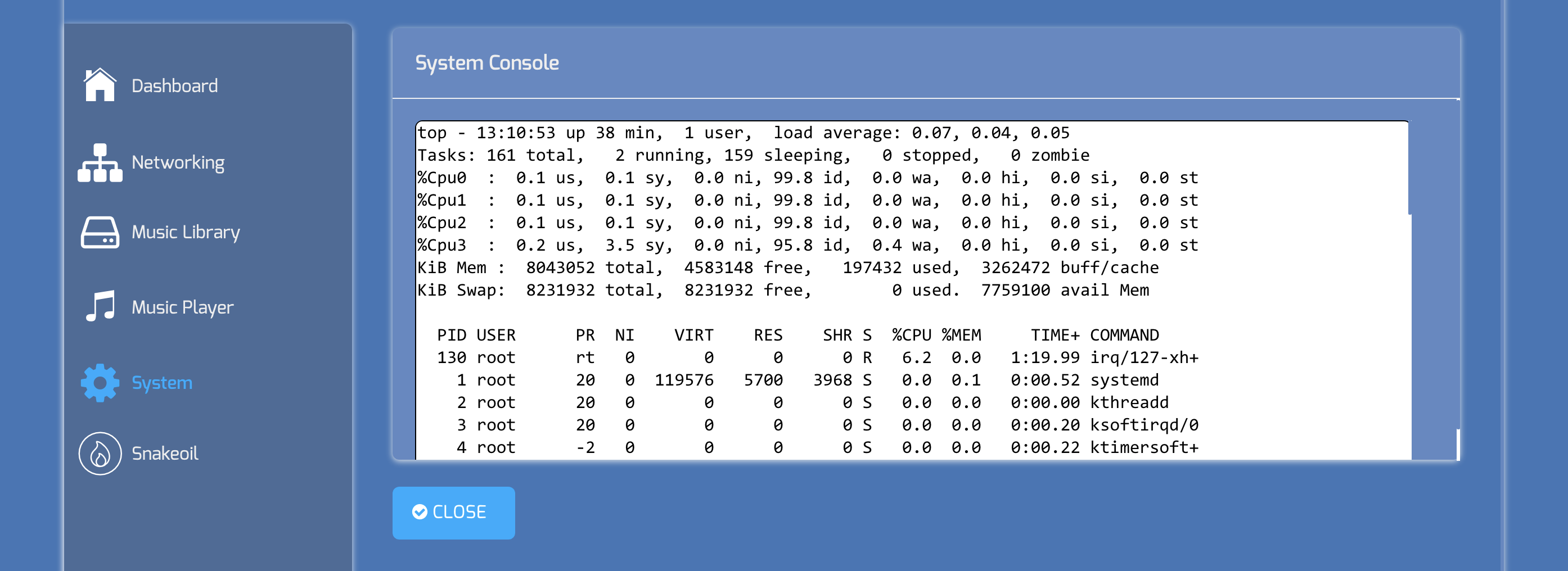The height and width of the screenshot is (571, 1568).
Task: Open the Dashboard menu item
Action: (x=174, y=86)
